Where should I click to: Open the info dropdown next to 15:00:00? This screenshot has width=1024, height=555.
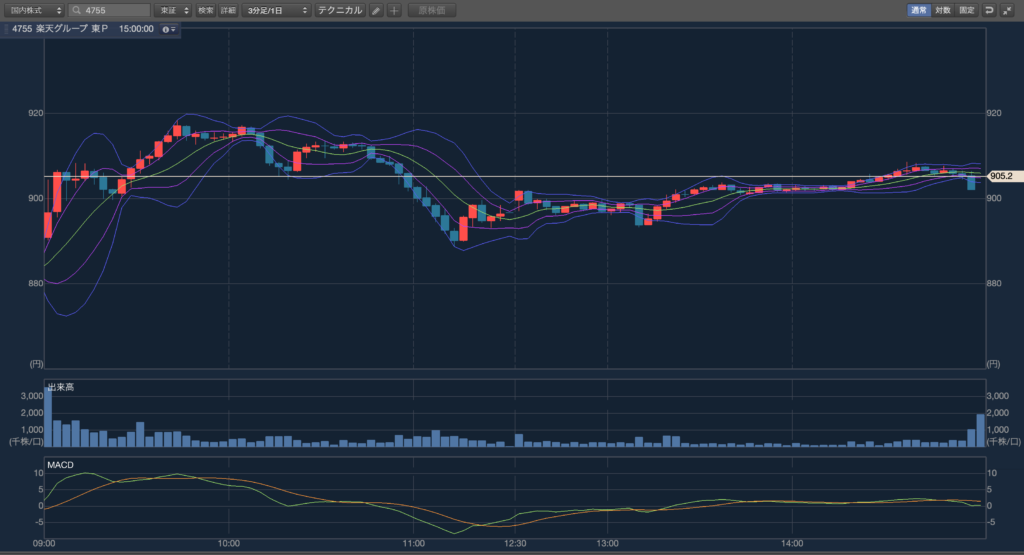[168, 29]
